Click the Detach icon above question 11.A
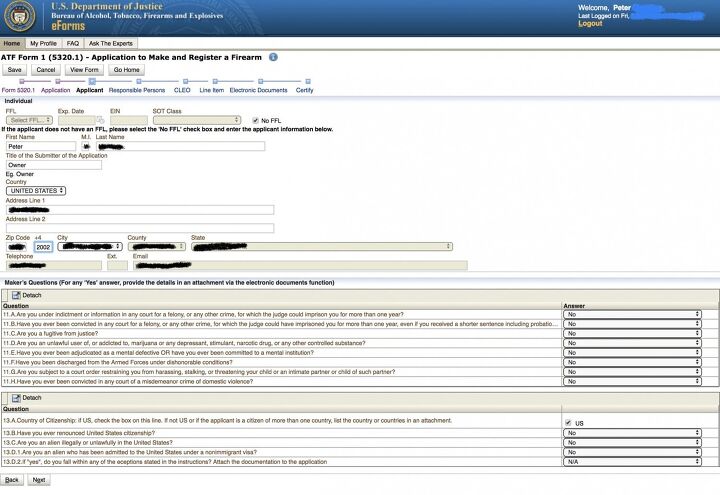Viewport: 720px width, 495px height. tap(16, 295)
